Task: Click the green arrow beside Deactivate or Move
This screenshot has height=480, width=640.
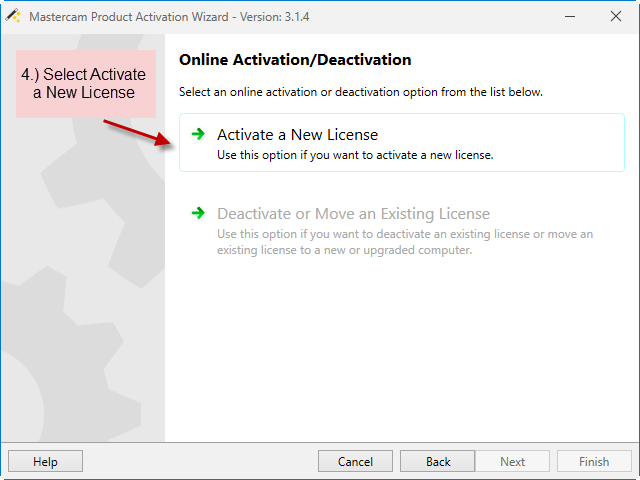Action: 198,213
